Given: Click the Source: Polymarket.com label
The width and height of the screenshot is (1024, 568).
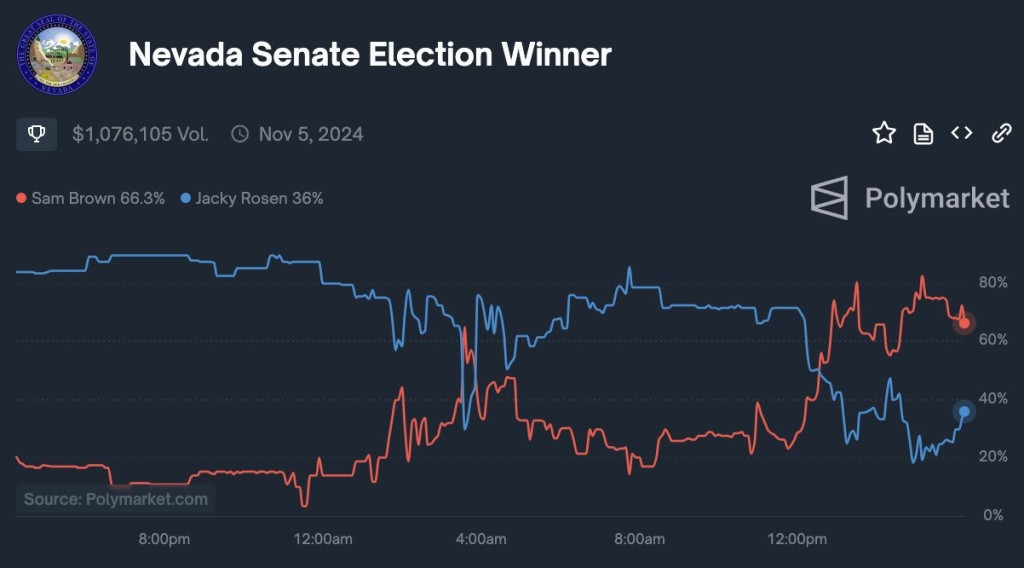Looking at the screenshot, I should click(x=116, y=499).
